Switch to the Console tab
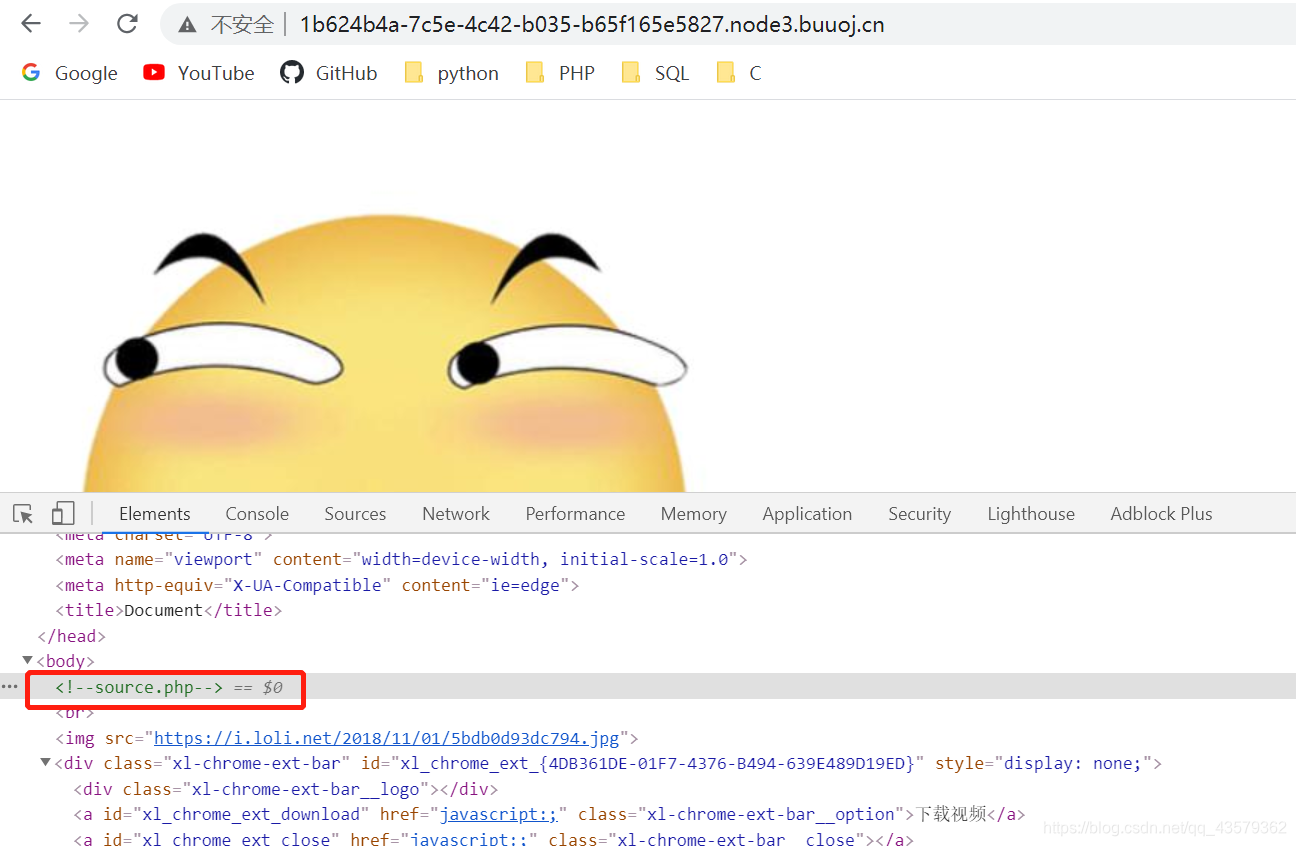This screenshot has width=1296, height=846. [x=256, y=513]
